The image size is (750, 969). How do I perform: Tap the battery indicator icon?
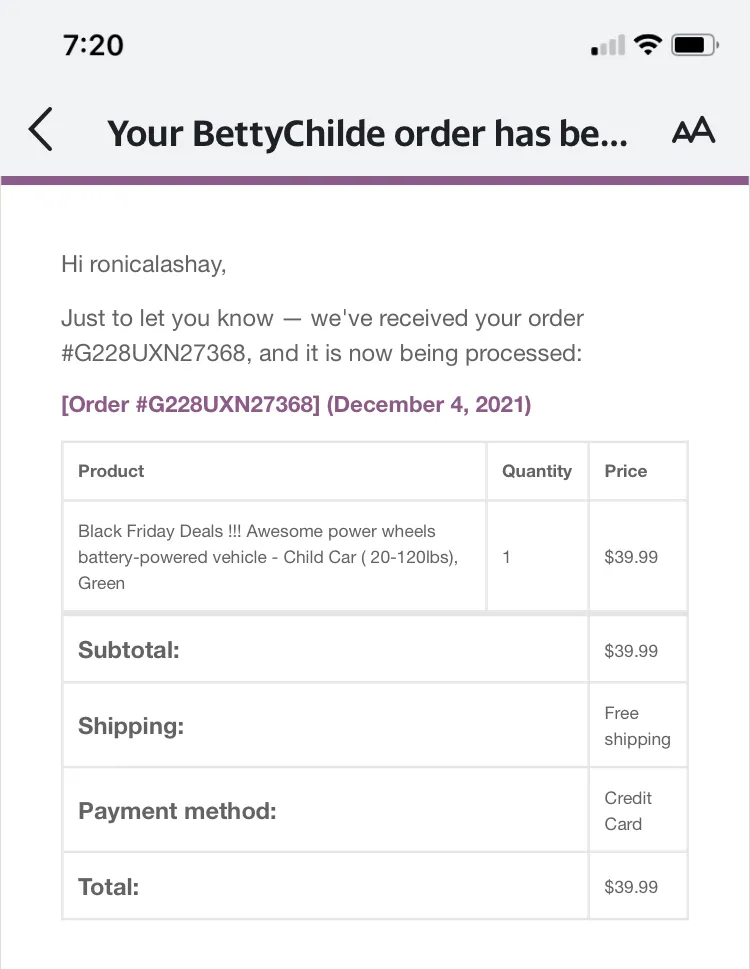pos(695,45)
